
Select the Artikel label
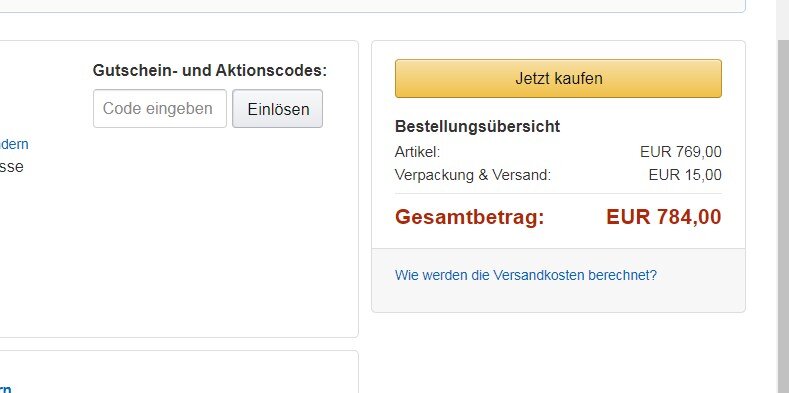coord(417,151)
